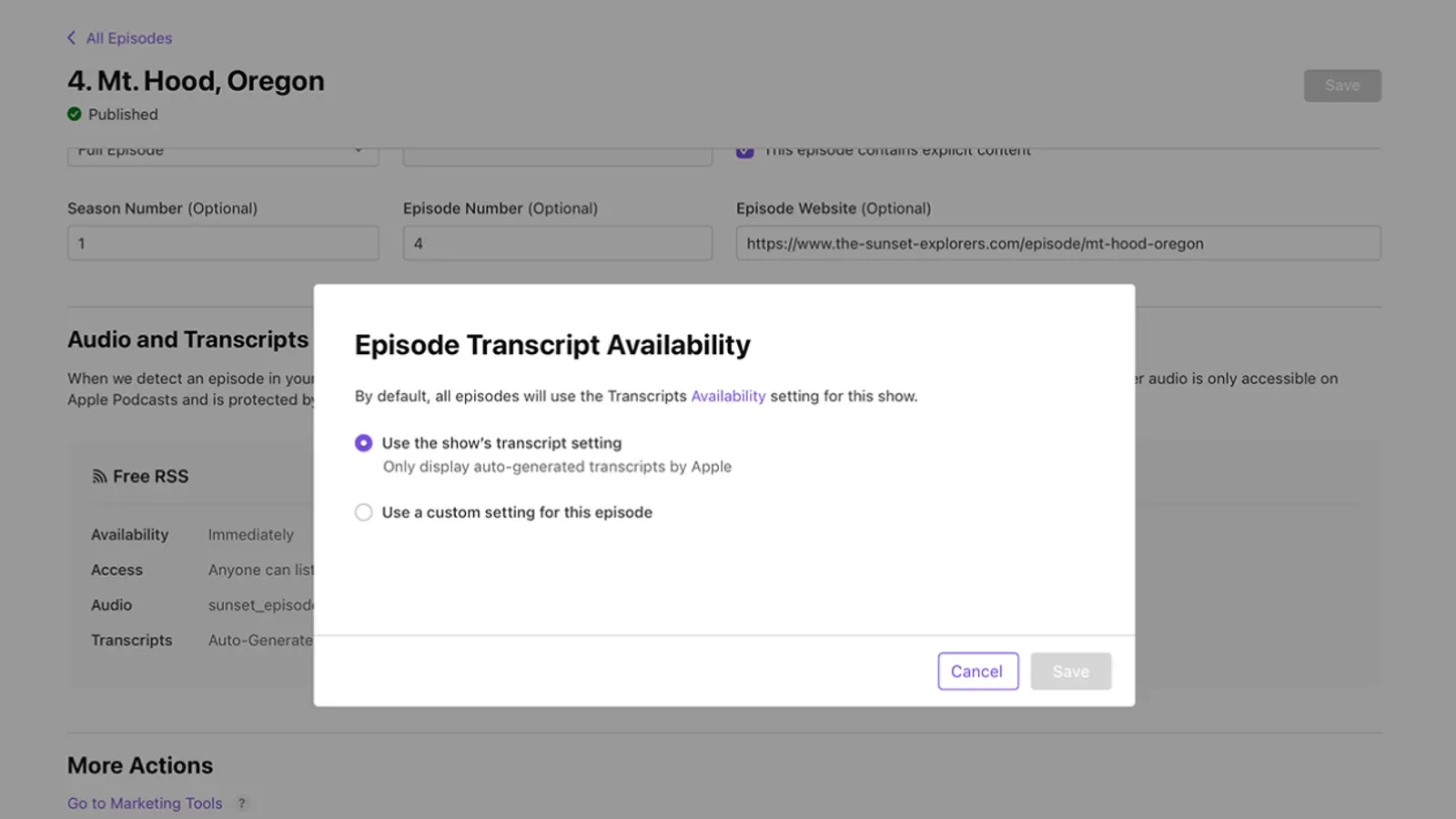Open the Full Episode type dropdown

(x=223, y=155)
